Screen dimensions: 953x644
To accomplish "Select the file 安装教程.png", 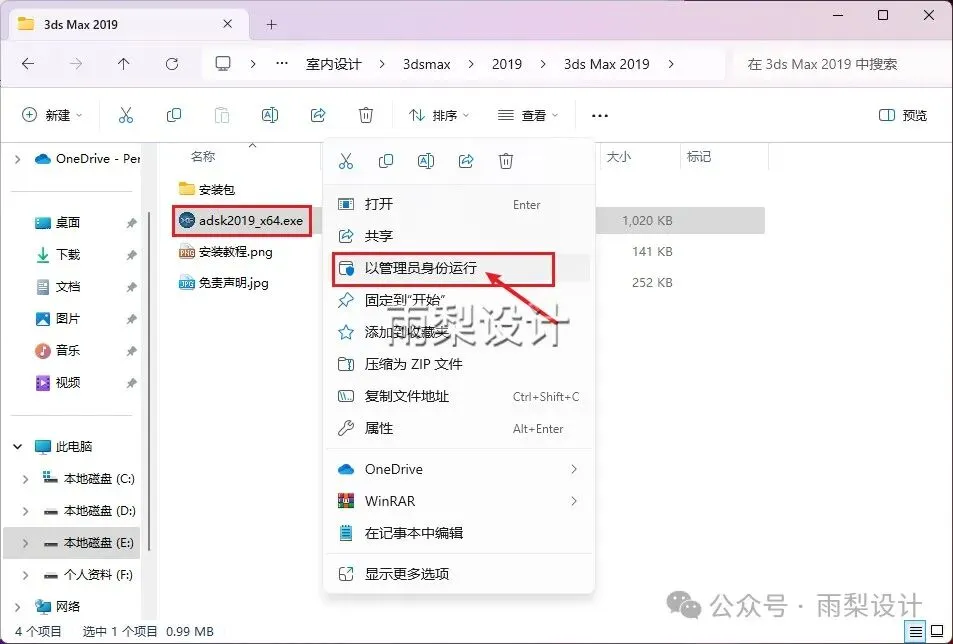I will point(225,252).
